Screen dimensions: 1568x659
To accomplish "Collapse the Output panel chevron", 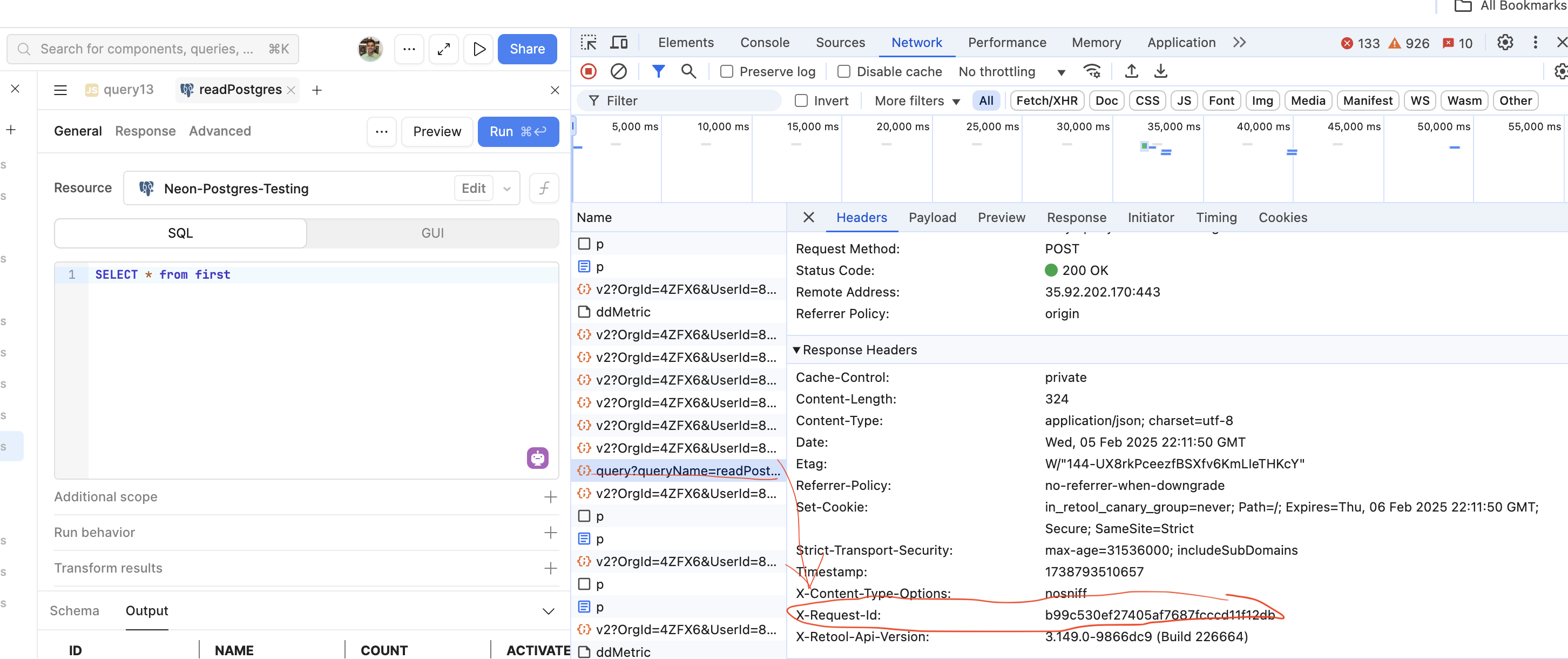I will point(548,611).
